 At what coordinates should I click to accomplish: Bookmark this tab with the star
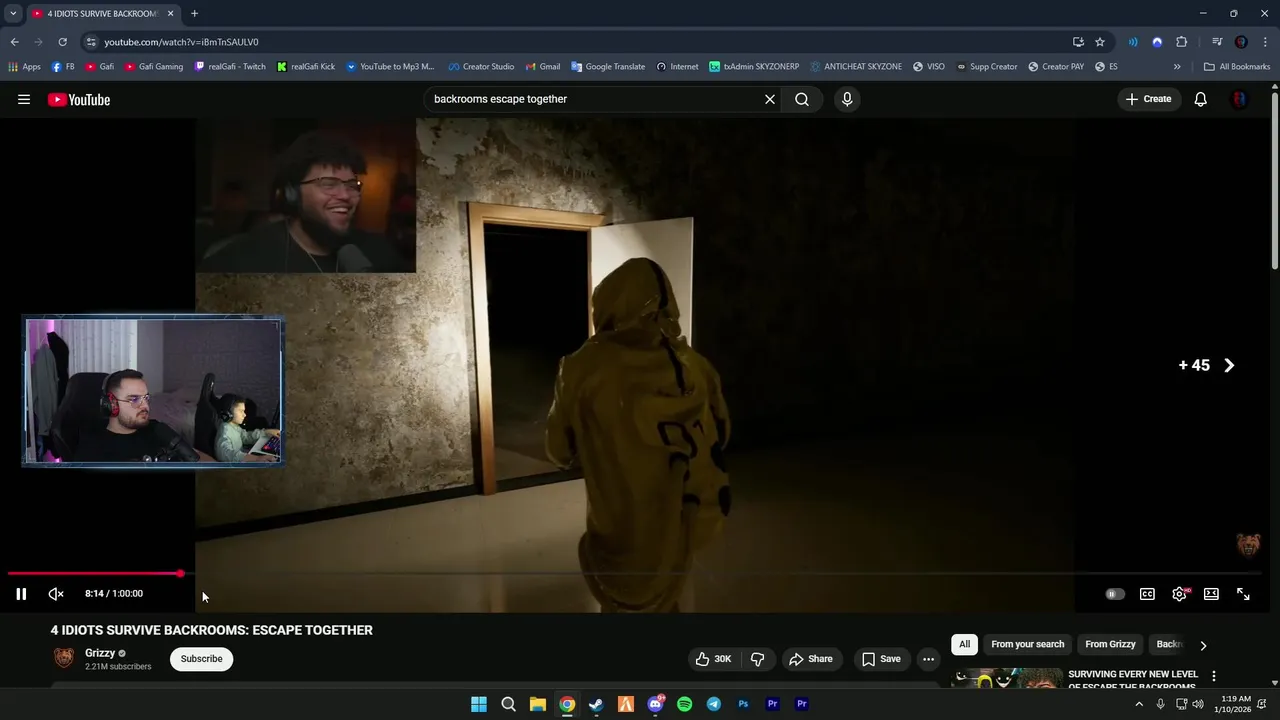pos(1100,42)
